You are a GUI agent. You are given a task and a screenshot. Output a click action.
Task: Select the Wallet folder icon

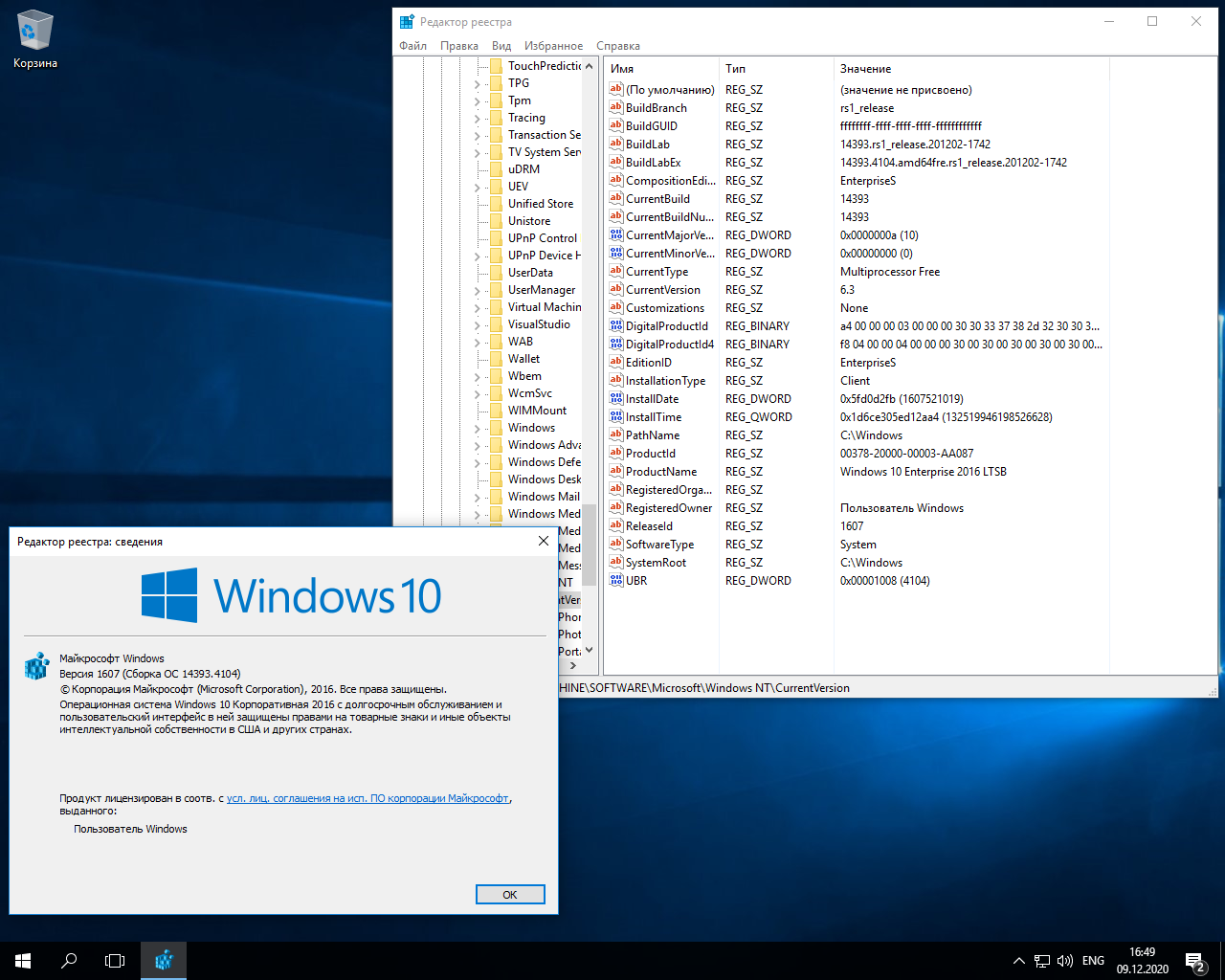coord(496,359)
